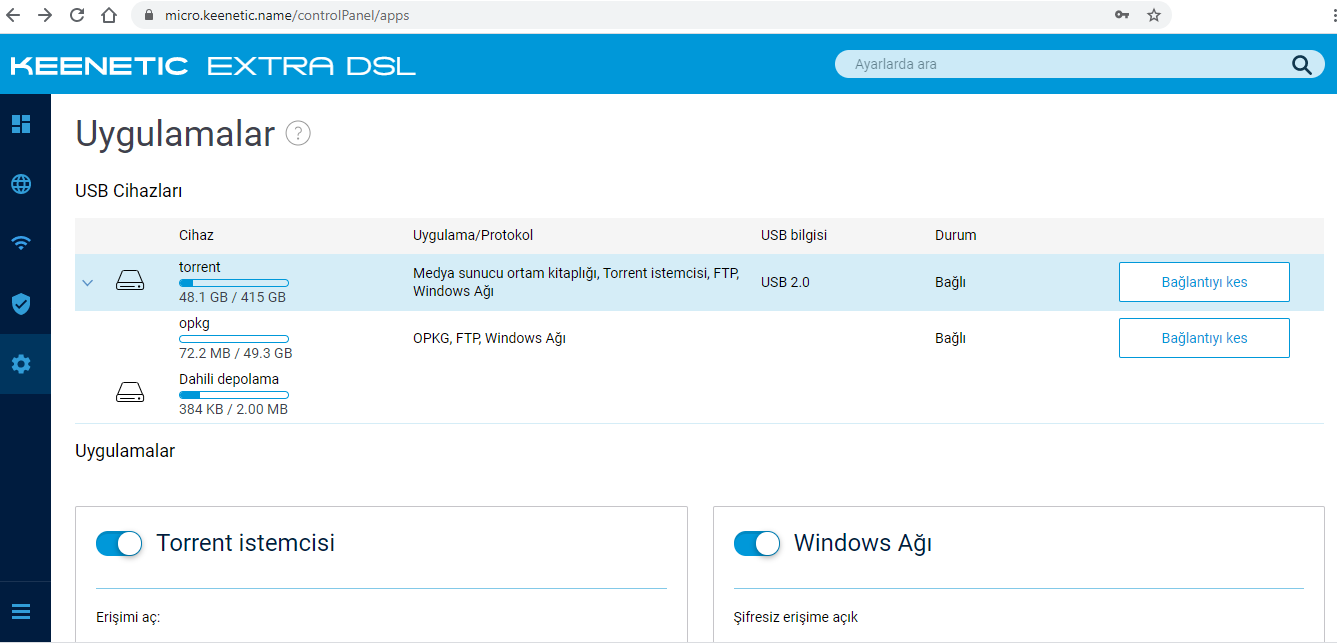Screen dimensions: 1337x643
Task: Click 'Şifresiz erişime açık' label
Action: 796,617
